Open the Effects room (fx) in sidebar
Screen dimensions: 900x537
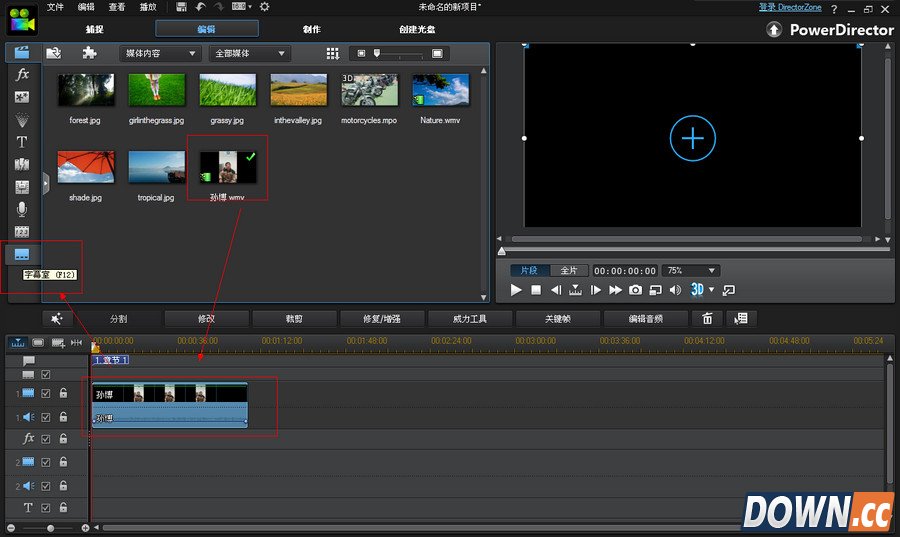pyautogui.click(x=22, y=75)
